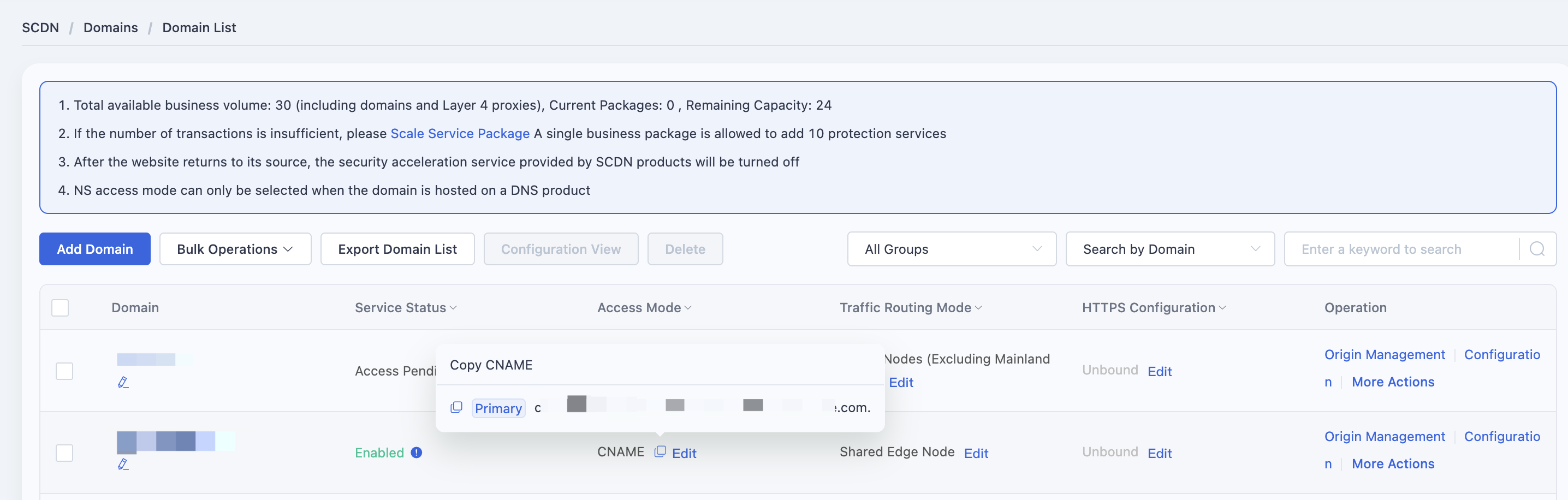
Task: Toggle the select-all header checkbox
Action: click(x=60, y=308)
